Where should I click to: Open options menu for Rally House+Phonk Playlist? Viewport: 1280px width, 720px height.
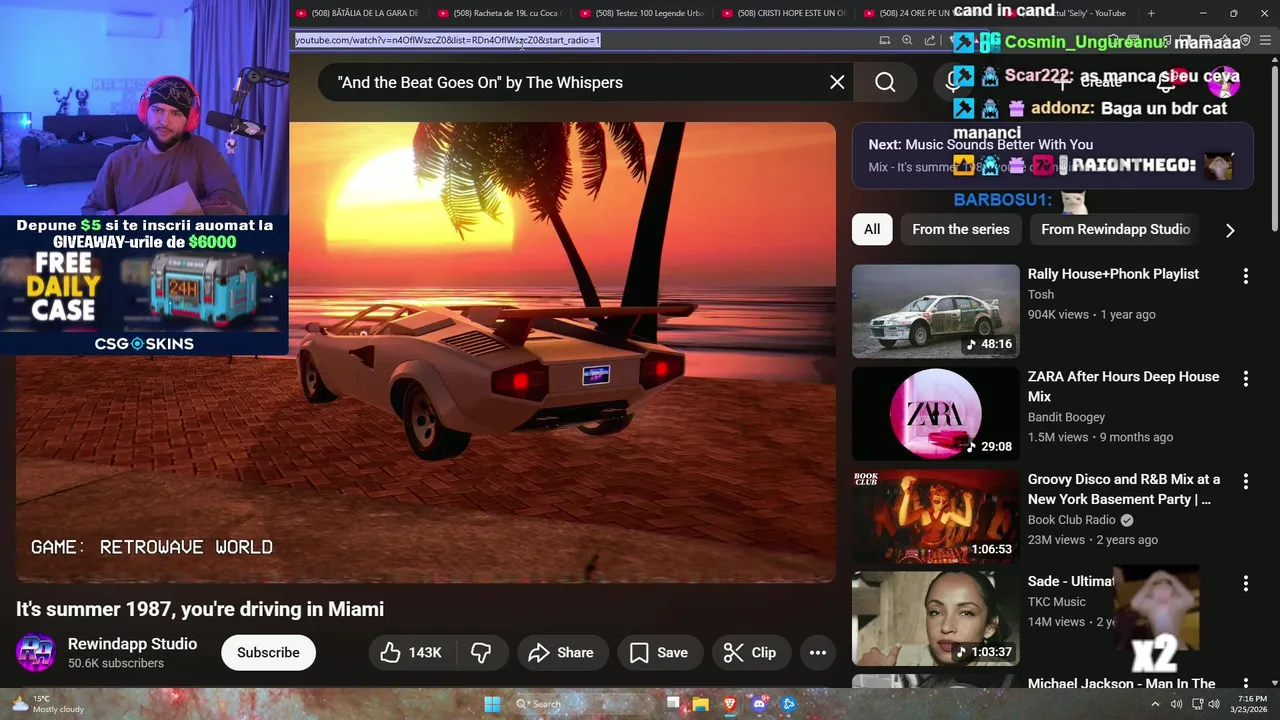click(1245, 276)
